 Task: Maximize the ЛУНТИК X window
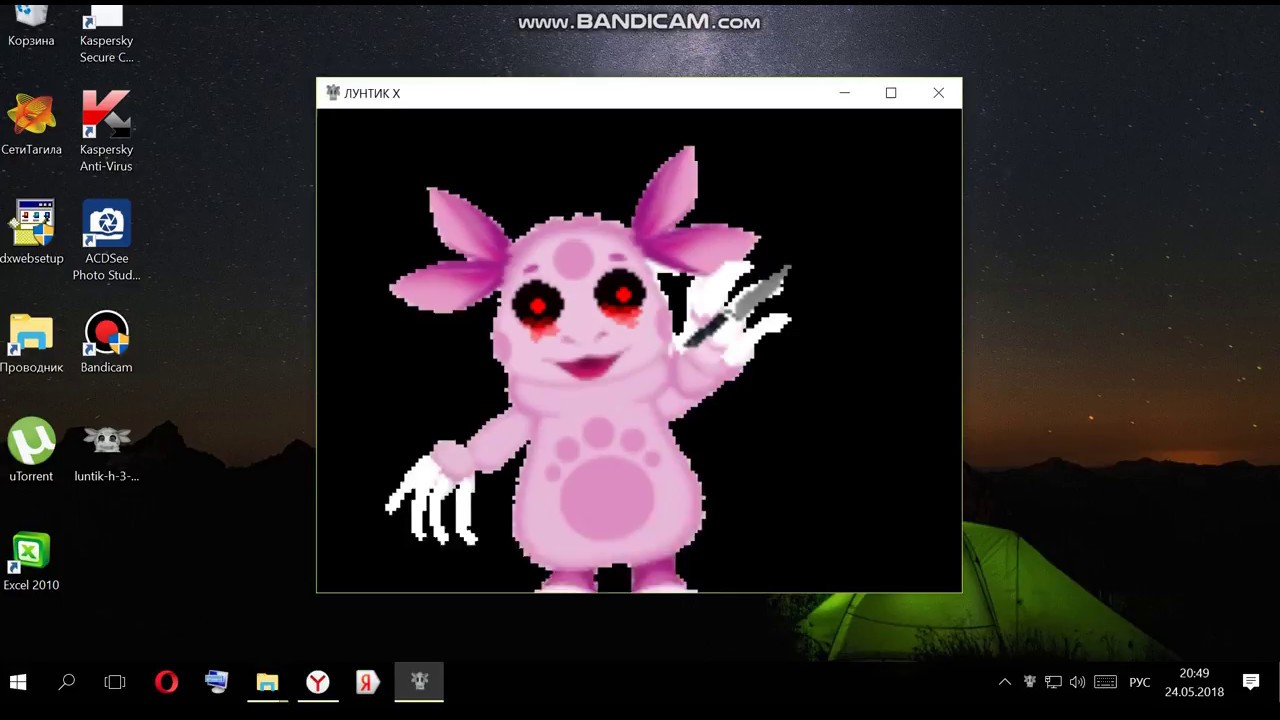[x=891, y=93]
